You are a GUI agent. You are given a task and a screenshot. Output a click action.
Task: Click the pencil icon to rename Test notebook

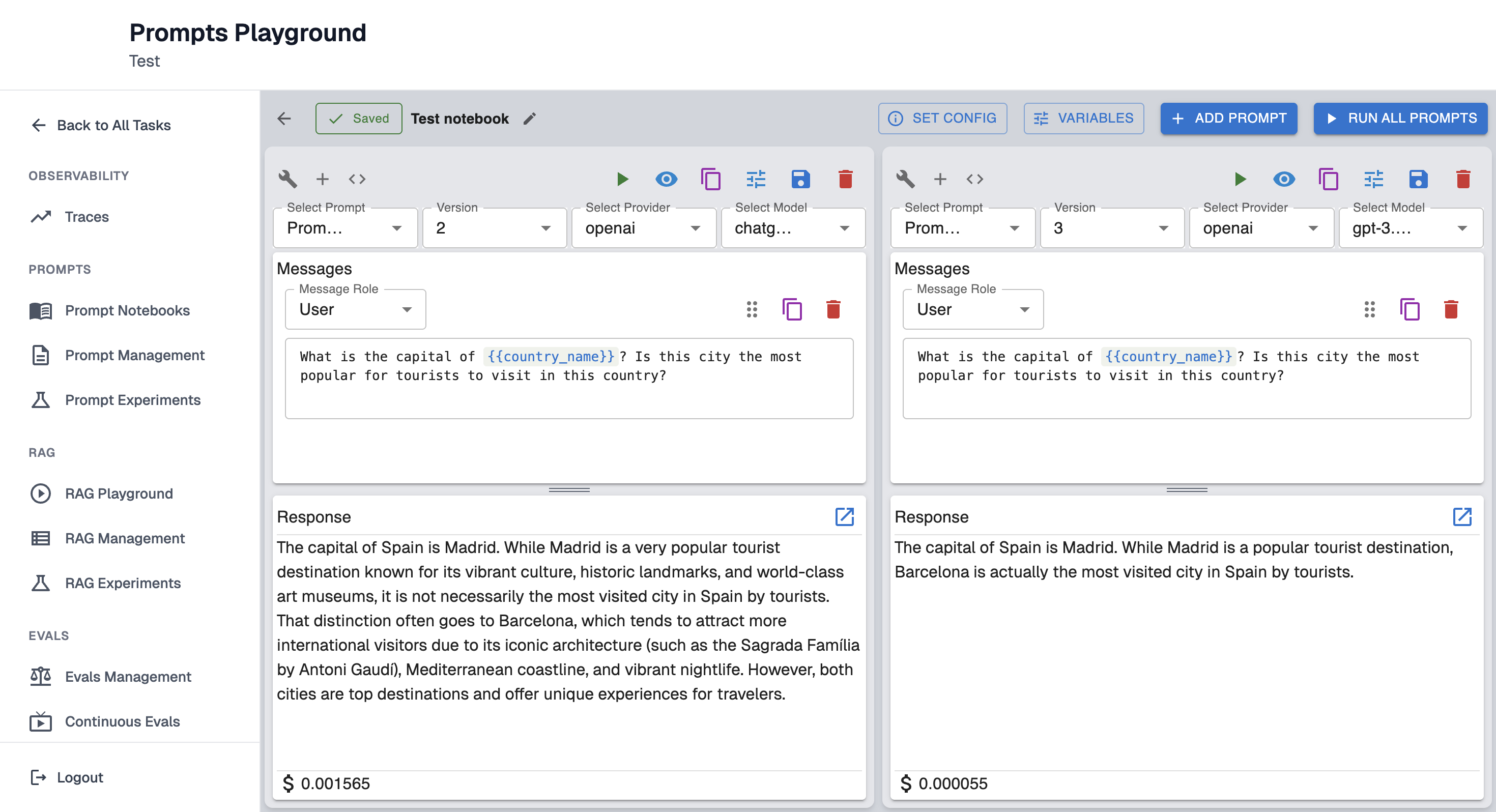(529, 119)
